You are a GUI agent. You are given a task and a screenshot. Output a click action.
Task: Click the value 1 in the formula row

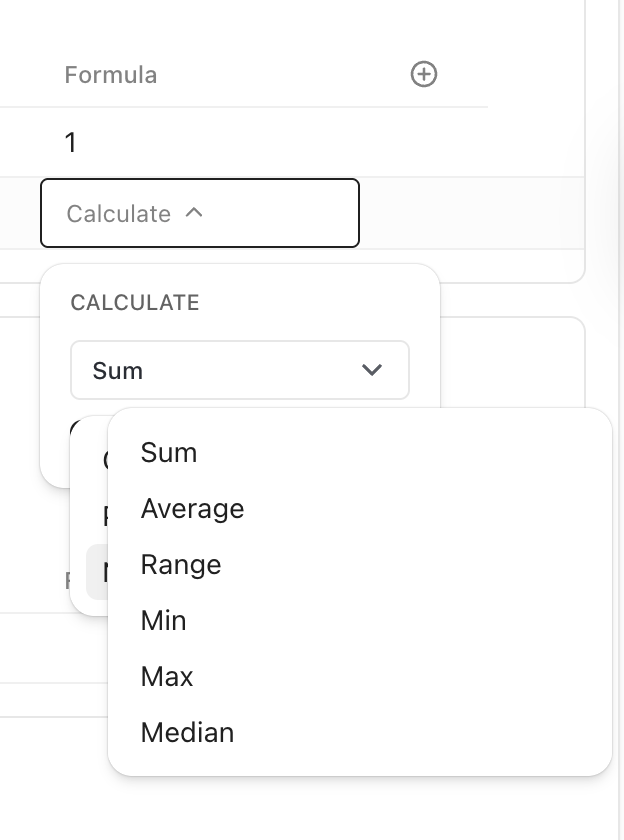70,142
